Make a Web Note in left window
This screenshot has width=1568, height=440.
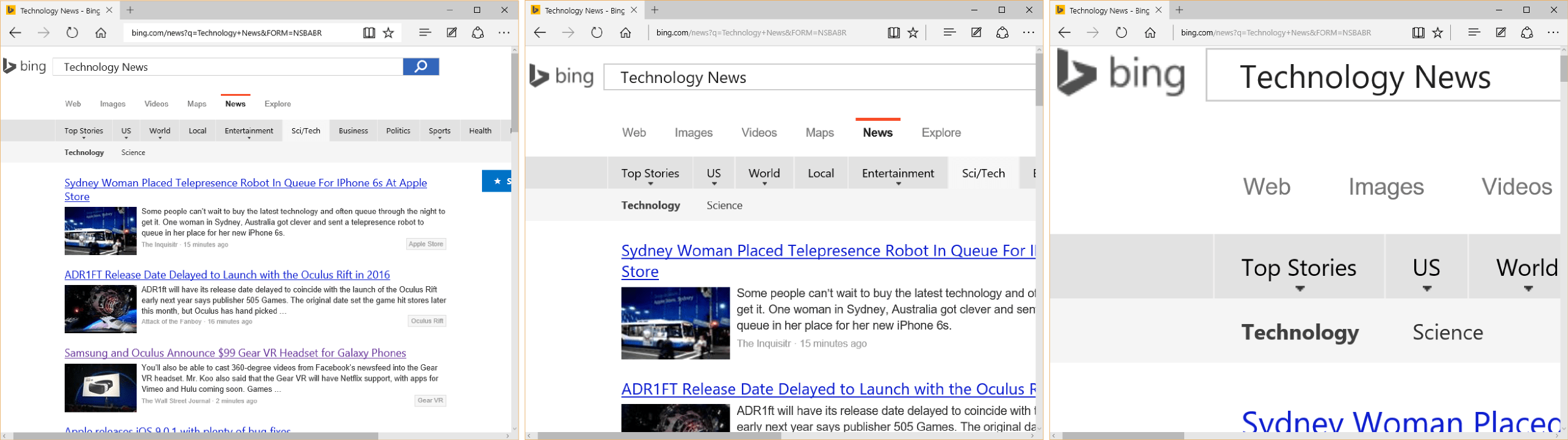click(451, 33)
